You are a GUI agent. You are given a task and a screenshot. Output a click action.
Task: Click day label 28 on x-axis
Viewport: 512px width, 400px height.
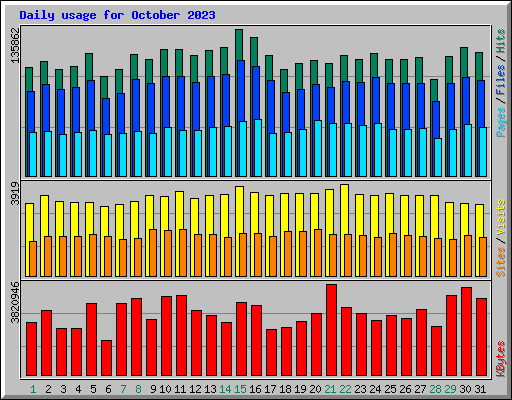[435, 389]
